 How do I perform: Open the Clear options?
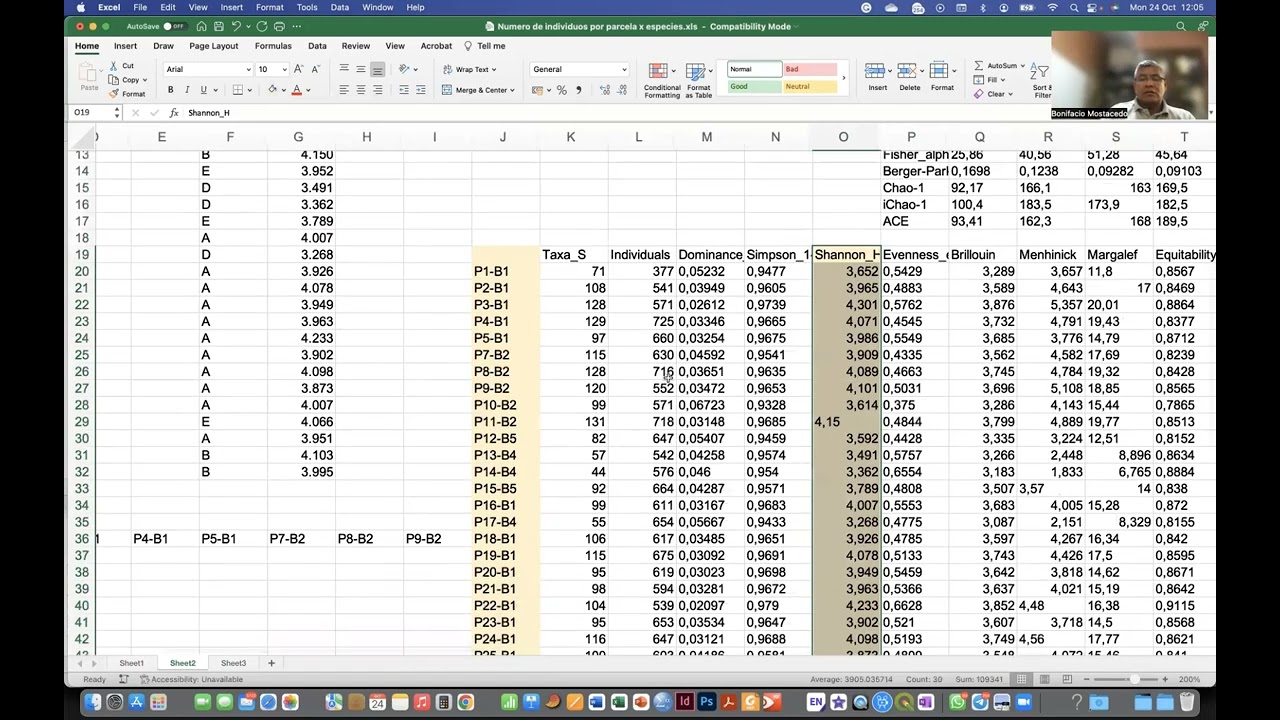[994, 94]
